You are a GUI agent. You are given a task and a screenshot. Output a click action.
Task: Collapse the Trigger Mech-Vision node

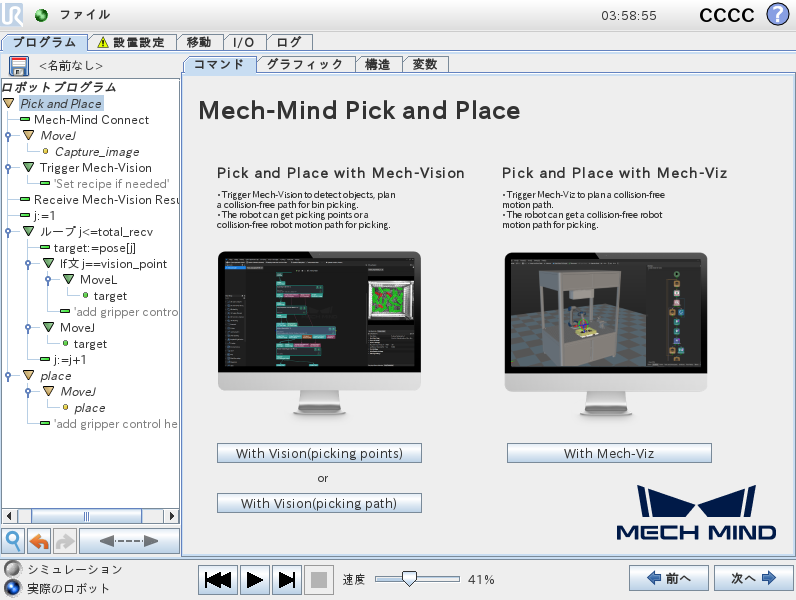[x=28, y=167]
